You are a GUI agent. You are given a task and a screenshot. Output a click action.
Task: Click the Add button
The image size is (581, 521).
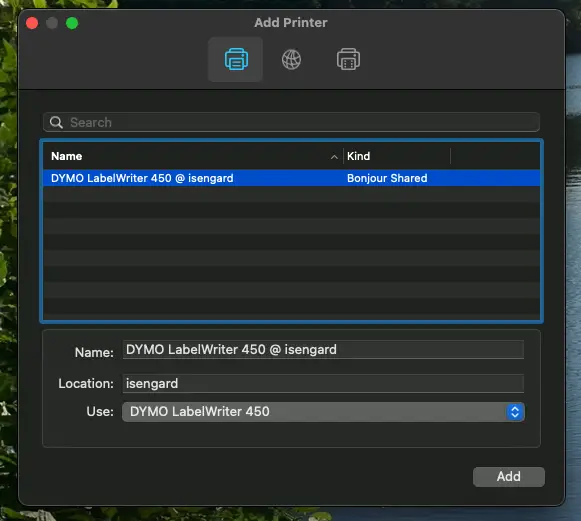point(509,477)
